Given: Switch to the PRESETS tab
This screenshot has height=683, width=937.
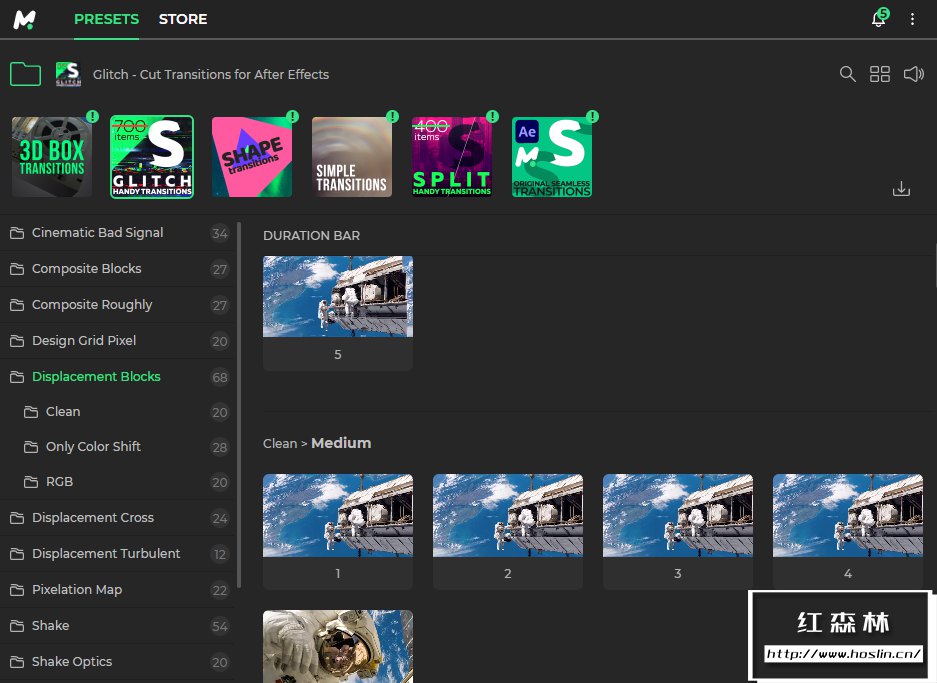Looking at the screenshot, I should (106, 19).
